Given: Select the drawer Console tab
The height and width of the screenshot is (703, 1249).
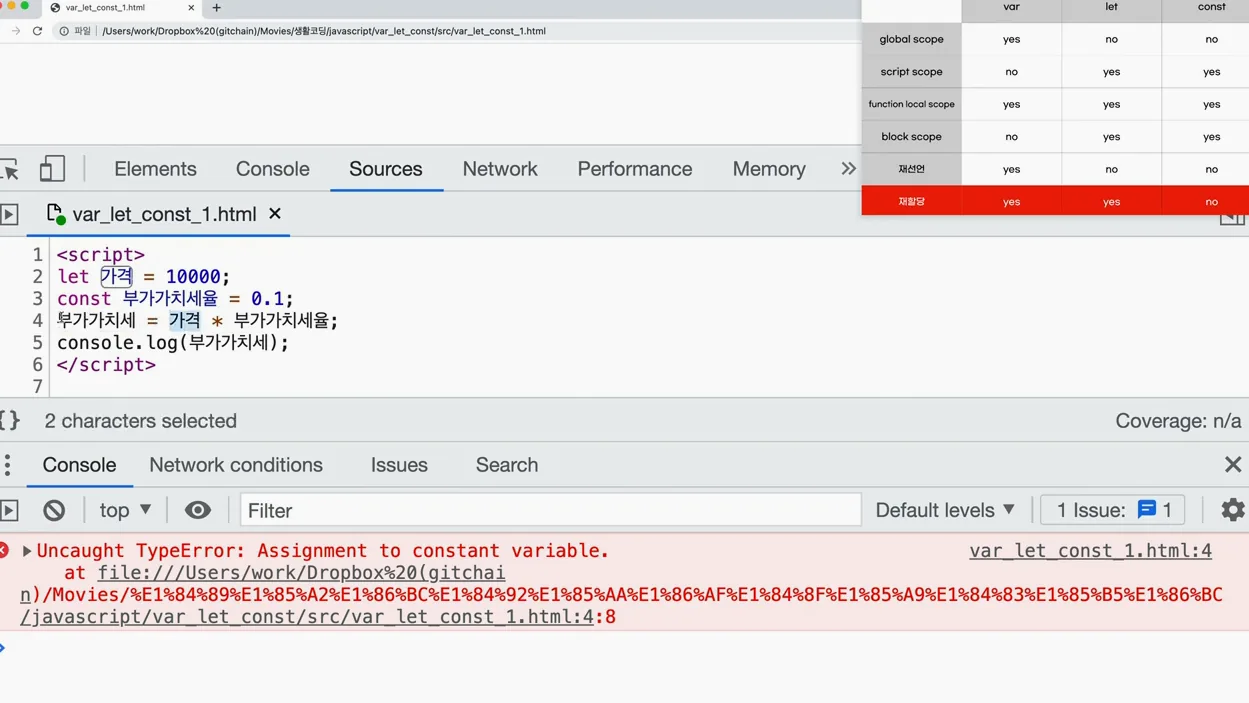Looking at the screenshot, I should click(79, 465).
